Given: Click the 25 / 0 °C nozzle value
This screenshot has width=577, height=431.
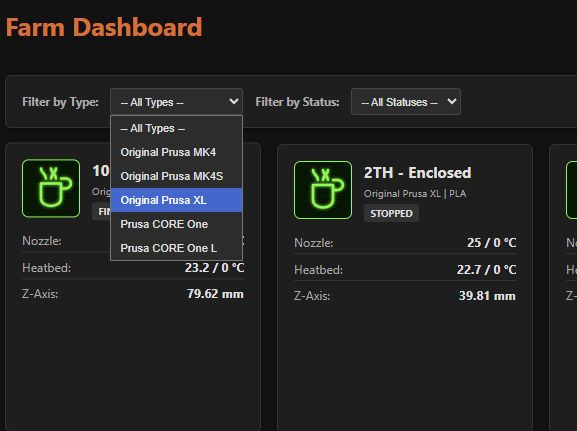Looking at the screenshot, I should 492,243.
